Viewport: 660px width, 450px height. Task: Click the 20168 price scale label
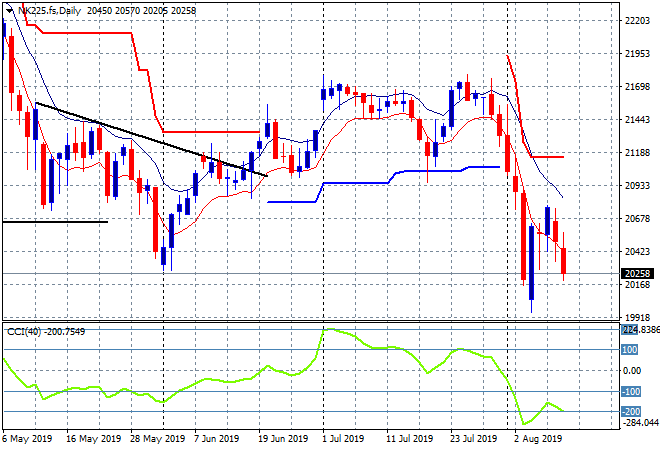pyautogui.click(x=637, y=285)
